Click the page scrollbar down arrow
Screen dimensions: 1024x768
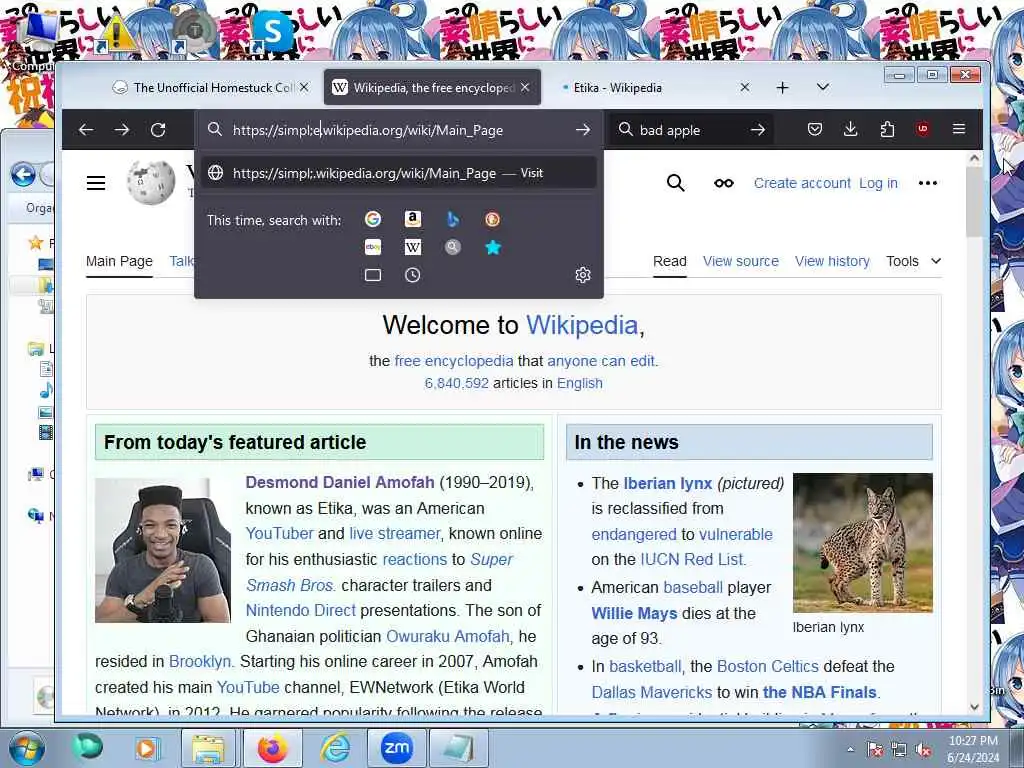[x=974, y=707]
